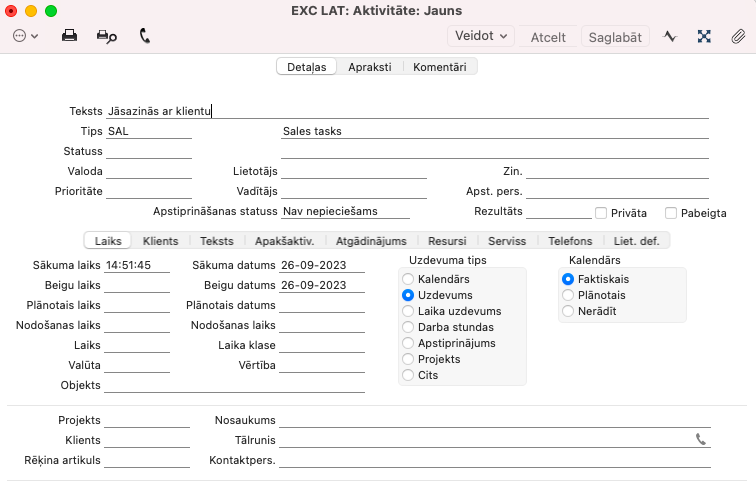This screenshot has height=484, width=756.
Task: Click the Atcelt button
Action: (548, 37)
